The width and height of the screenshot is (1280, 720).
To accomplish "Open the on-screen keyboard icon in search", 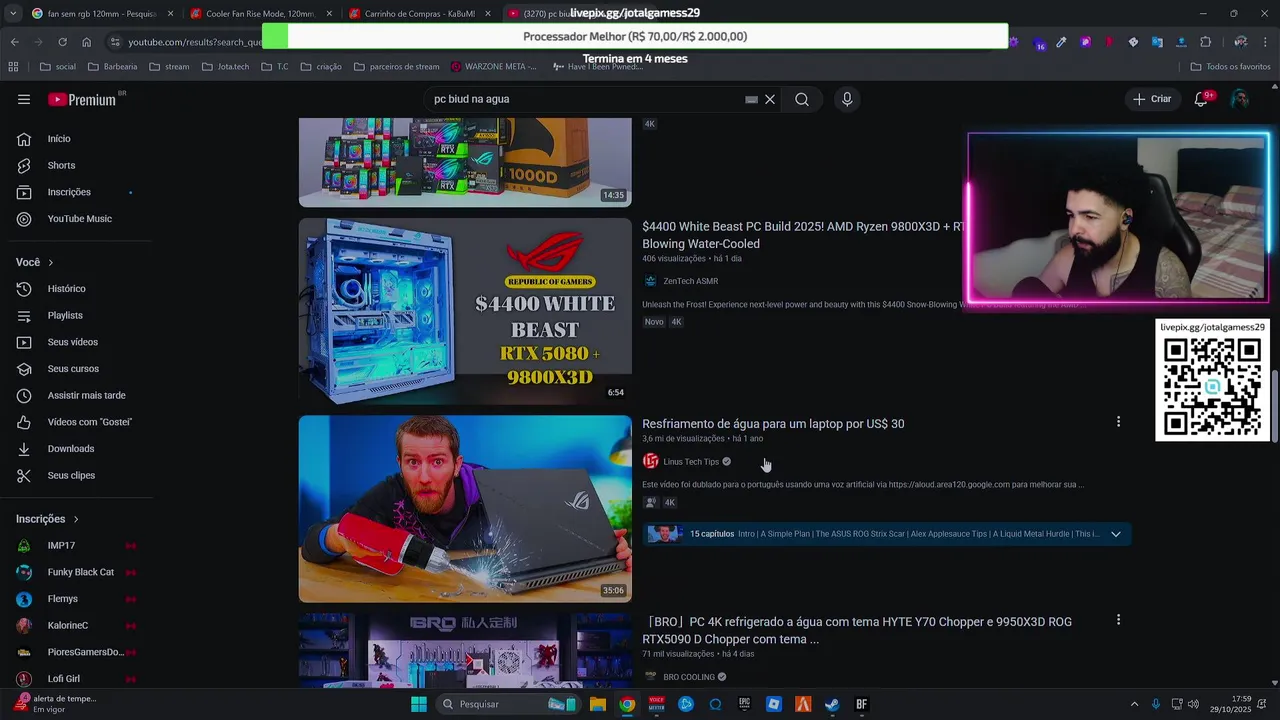I will click(751, 99).
